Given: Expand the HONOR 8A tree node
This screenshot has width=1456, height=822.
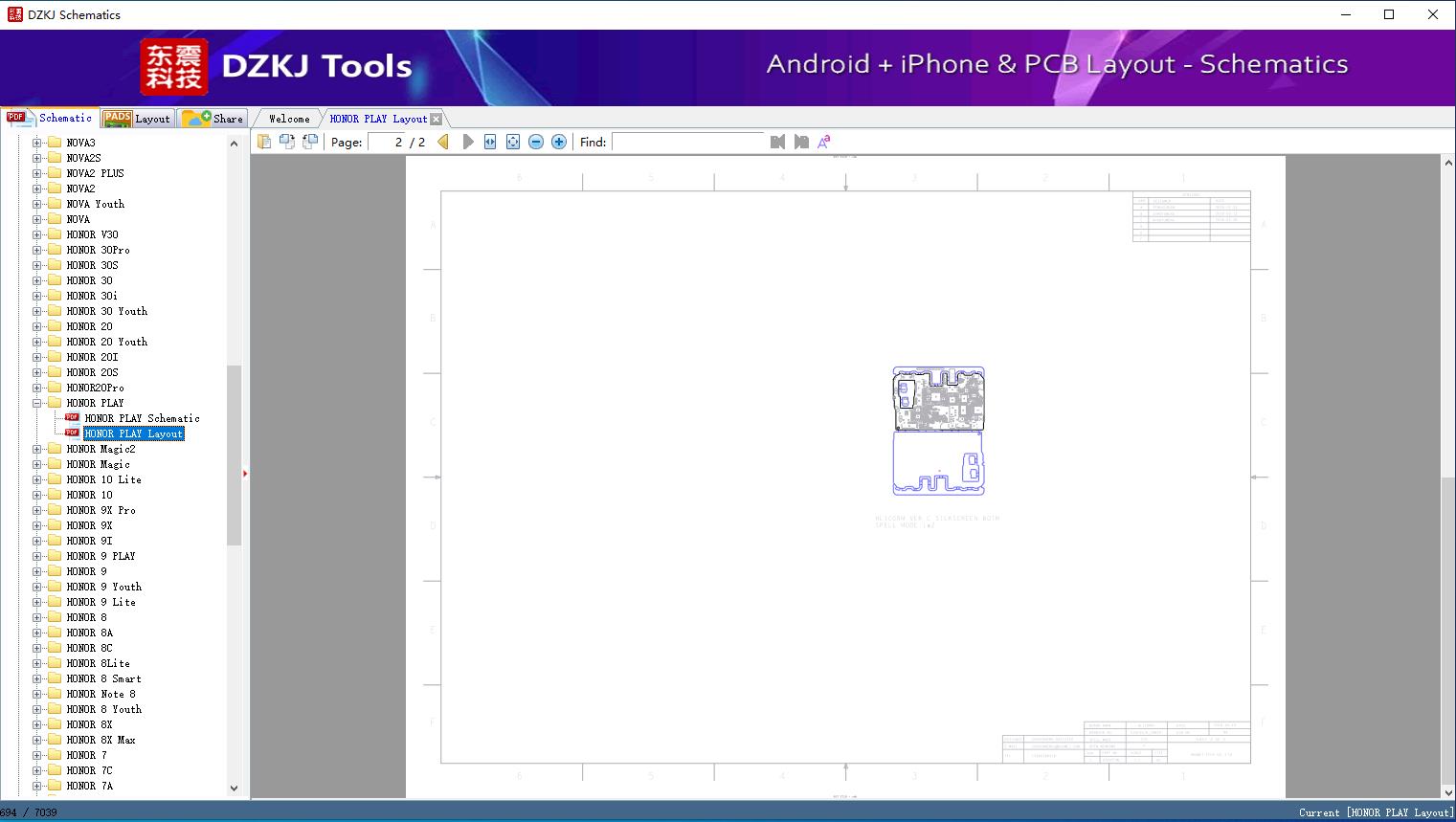Looking at the screenshot, I should tap(36, 633).
